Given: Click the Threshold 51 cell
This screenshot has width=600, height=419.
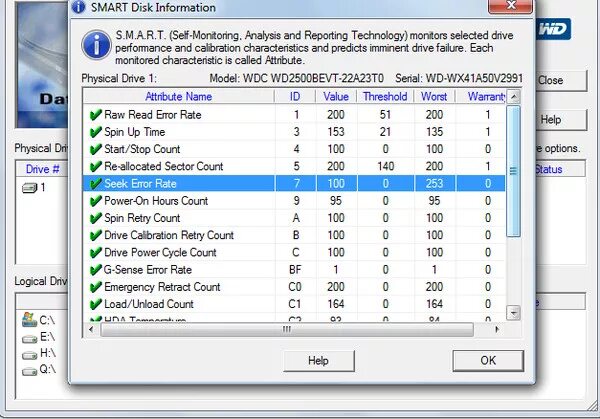Looking at the screenshot, I should point(385,115).
